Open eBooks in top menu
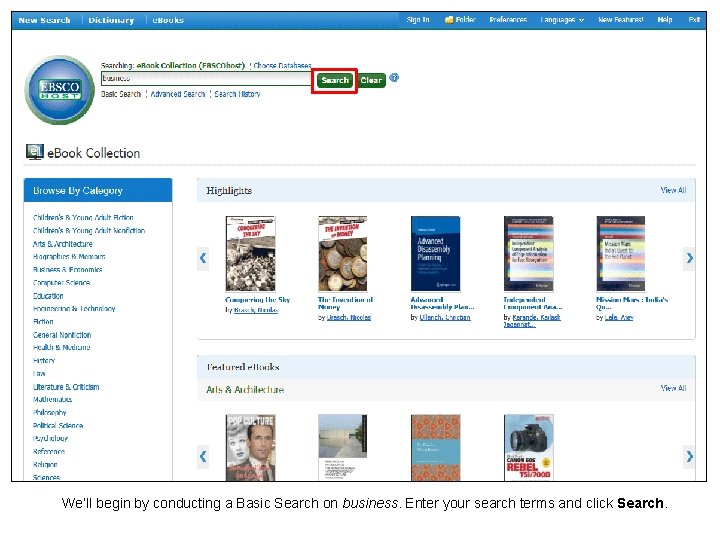This screenshot has height=540, width=720. pos(168,20)
